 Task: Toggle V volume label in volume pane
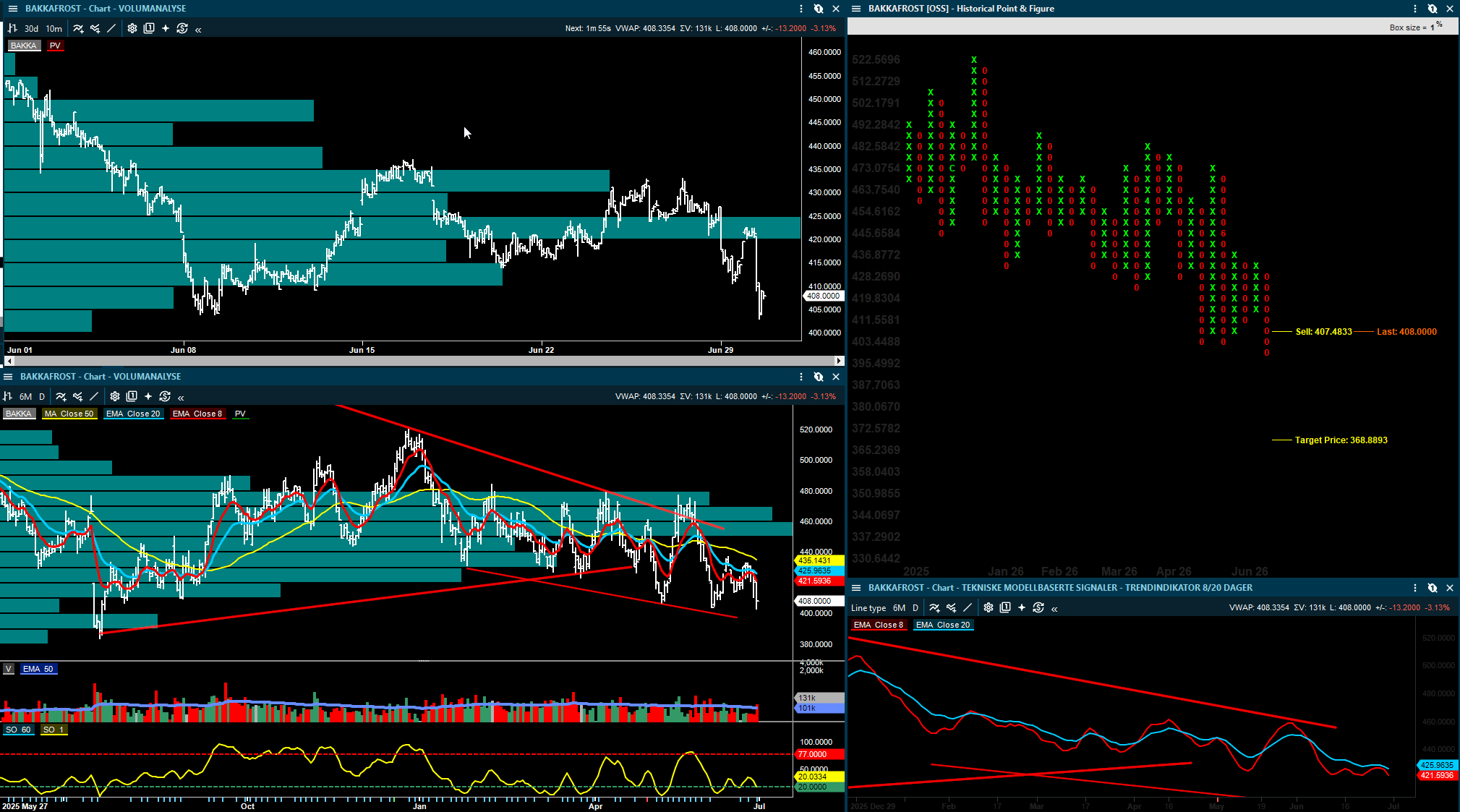[9, 669]
